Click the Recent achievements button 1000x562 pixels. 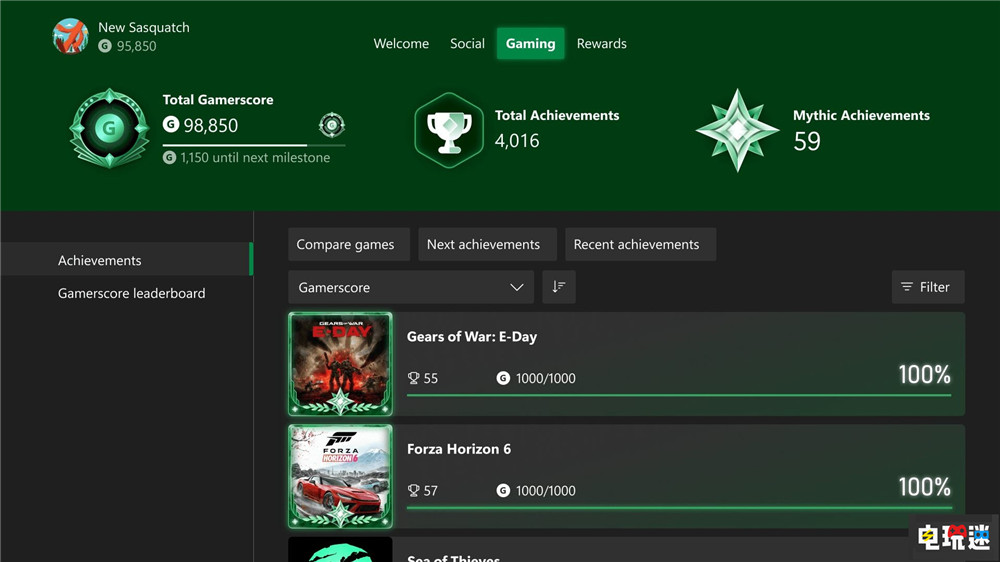point(640,244)
